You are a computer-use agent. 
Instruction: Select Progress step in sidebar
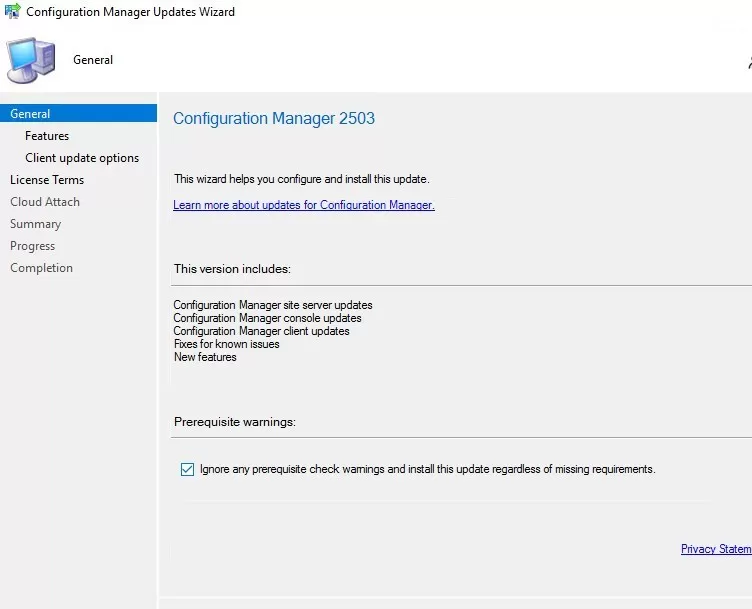coord(33,246)
